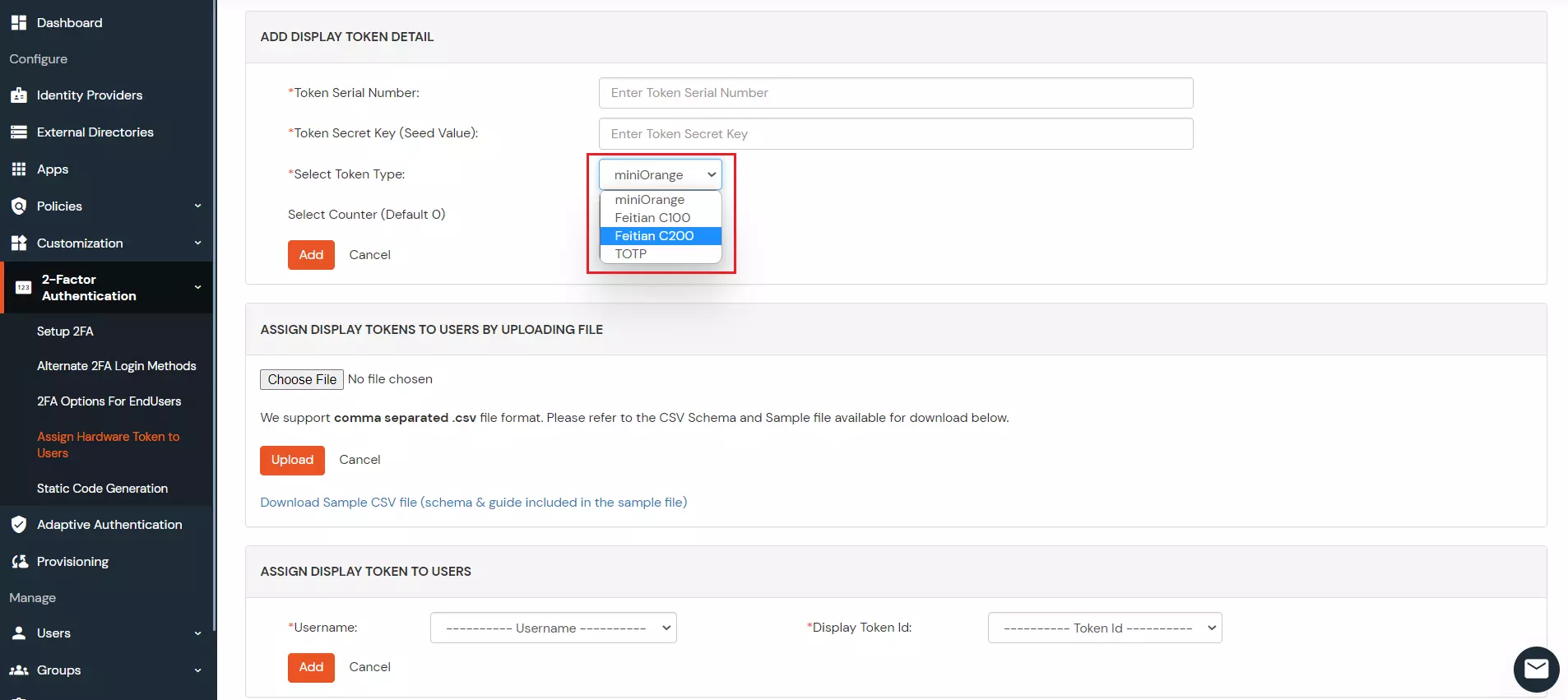The height and width of the screenshot is (700, 1568).
Task: Expand the Policies submenu chevron
Action: click(197, 206)
